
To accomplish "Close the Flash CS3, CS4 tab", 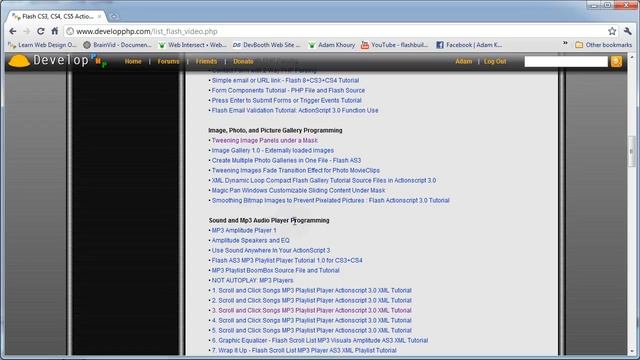I will (x=99, y=16).
